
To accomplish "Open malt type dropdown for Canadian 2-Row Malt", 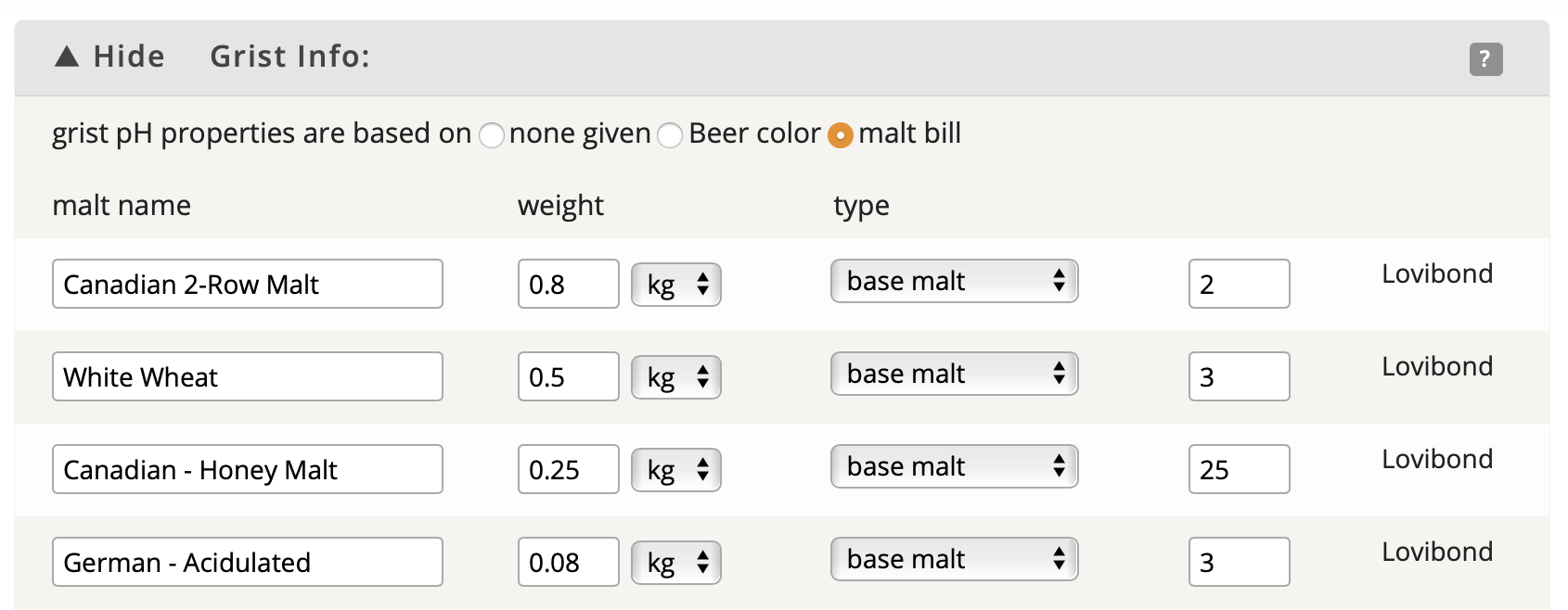I will (954, 281).
